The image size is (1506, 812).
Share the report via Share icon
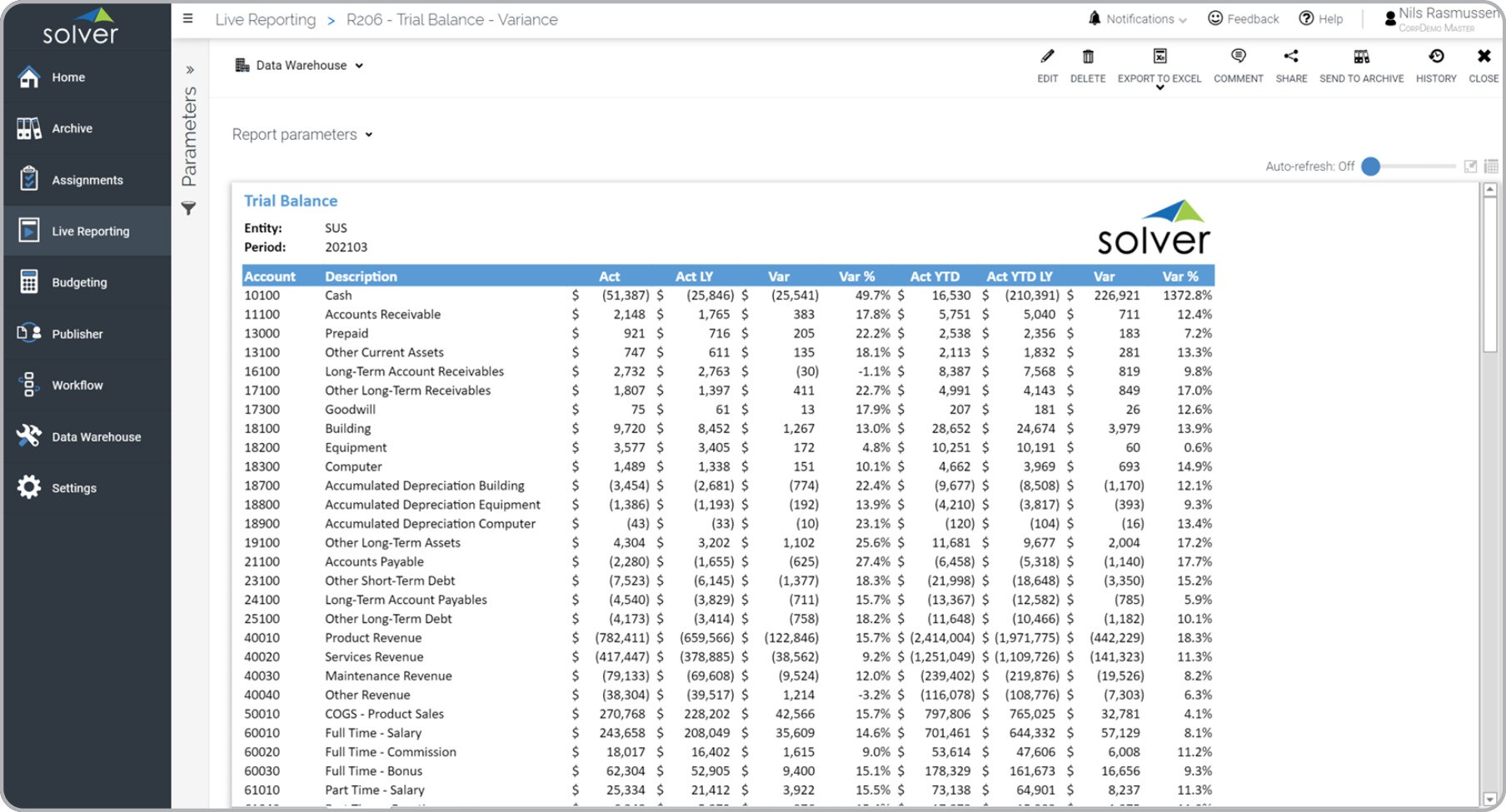coord(1290,57)
